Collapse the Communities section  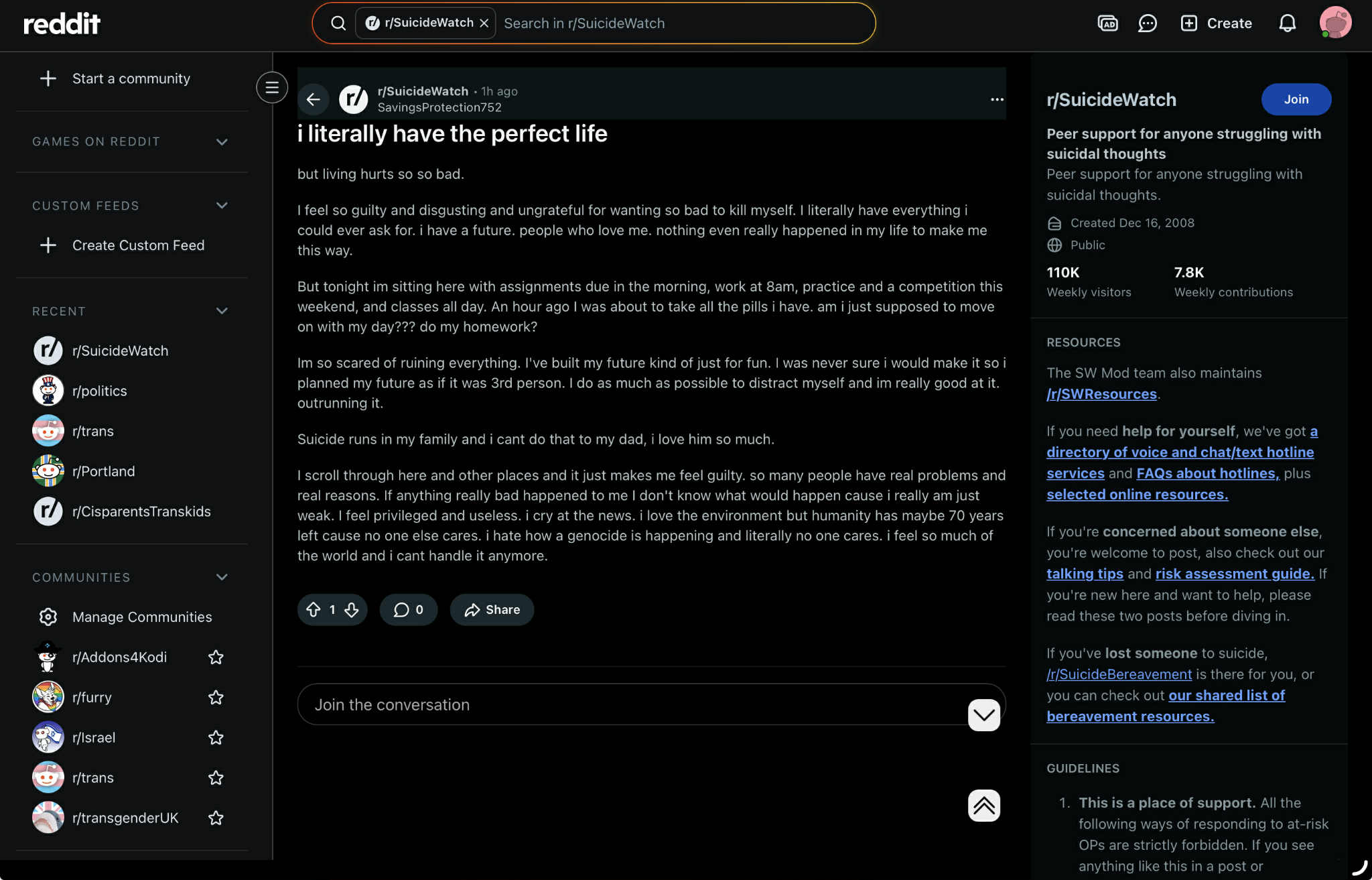click(222, 577)
